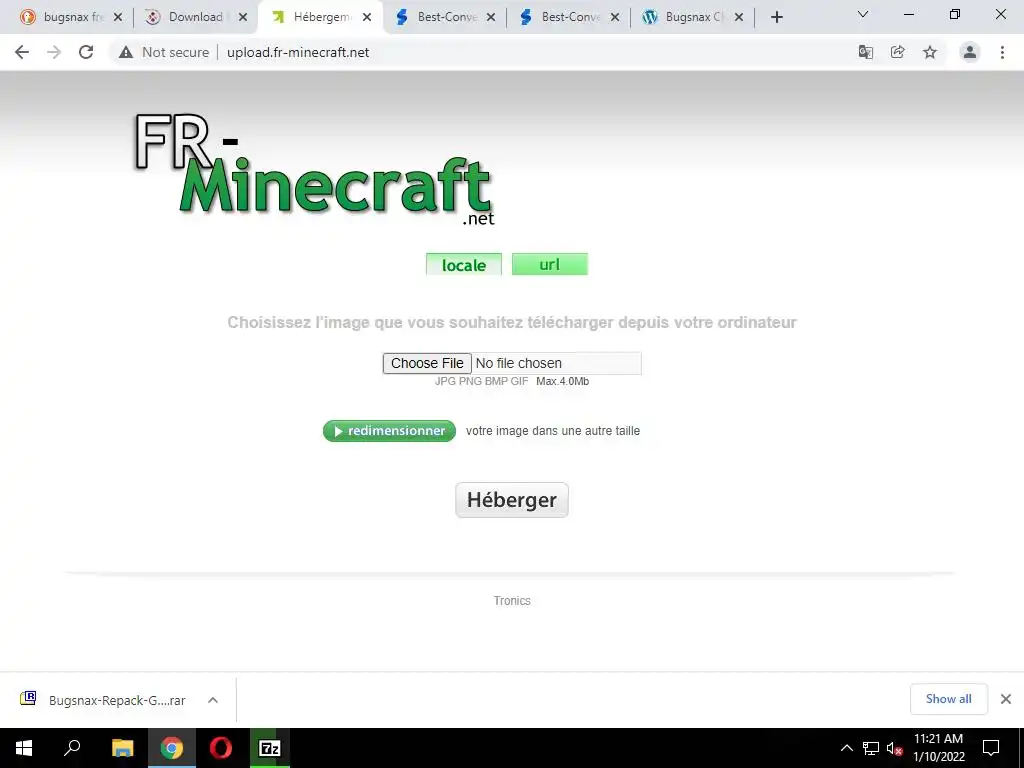Open the notification center icon

point(991,748)
